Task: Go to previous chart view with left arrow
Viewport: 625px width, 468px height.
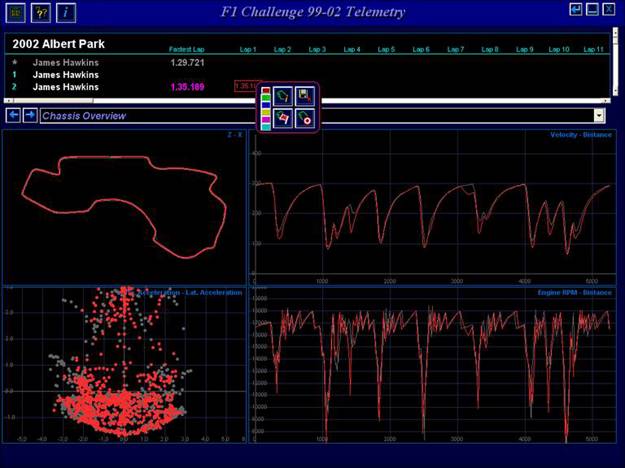Action: point(14,115)
